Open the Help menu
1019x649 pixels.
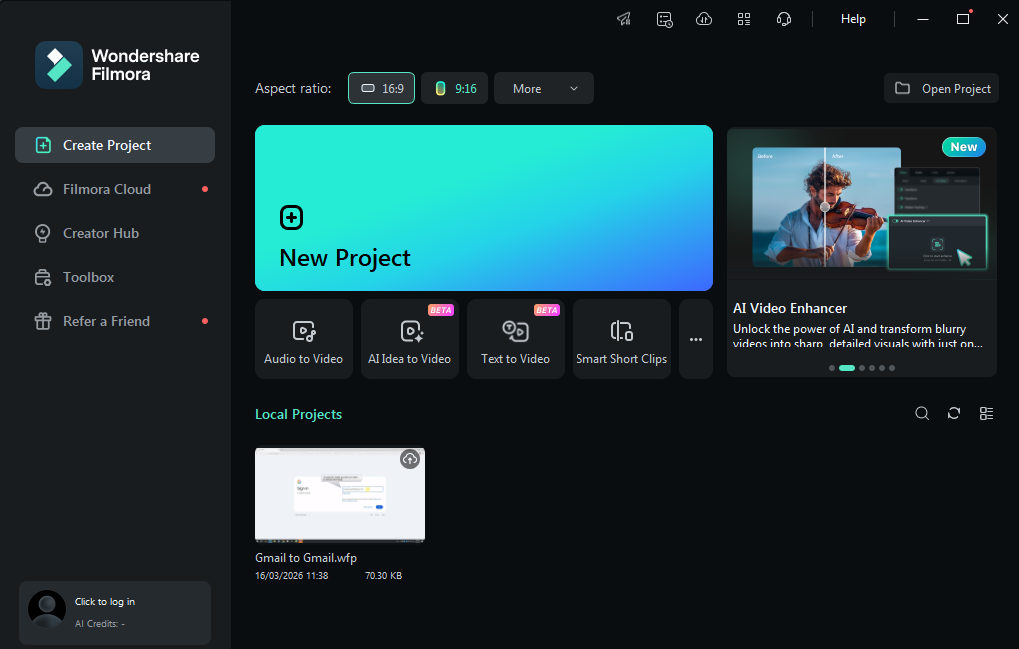click(853, 19)
